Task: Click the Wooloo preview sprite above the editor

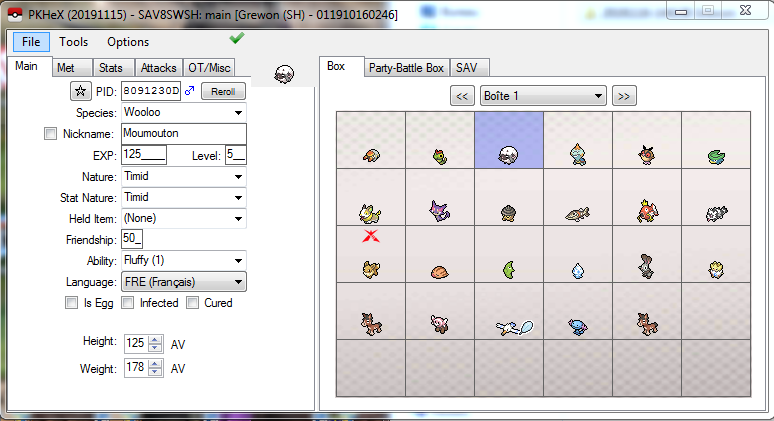Action: 284,75
